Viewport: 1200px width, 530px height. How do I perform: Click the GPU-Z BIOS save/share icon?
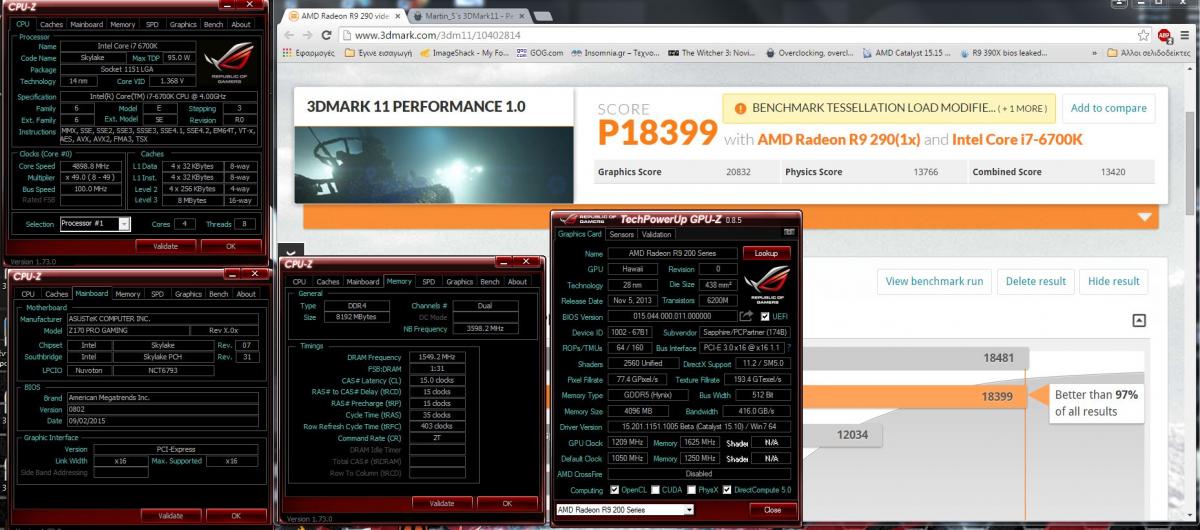[x=746, y=316]
